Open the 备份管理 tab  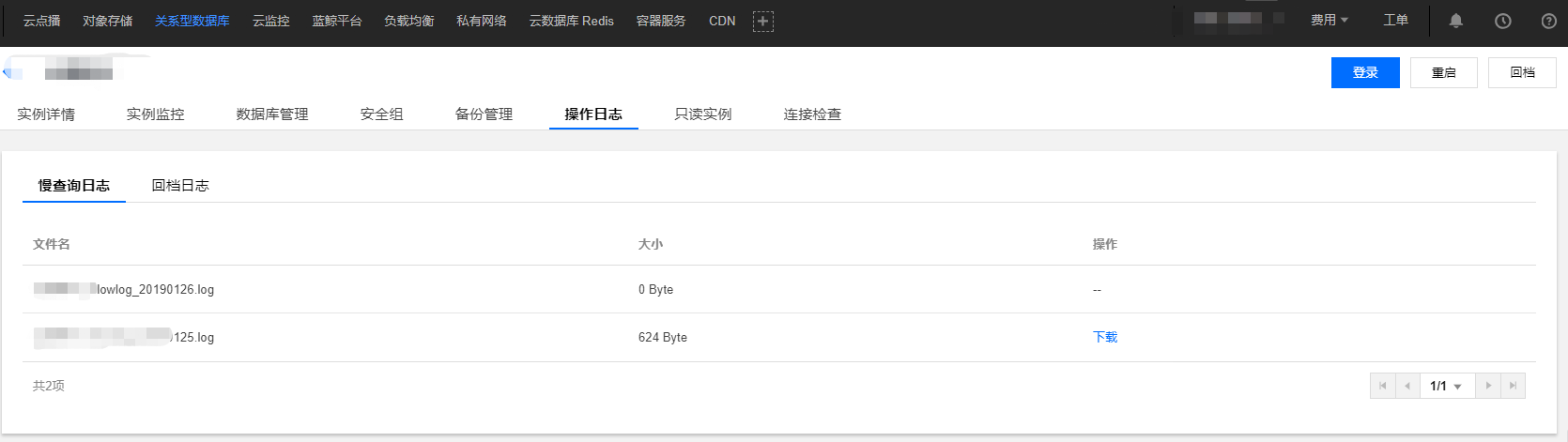point(484,114)
